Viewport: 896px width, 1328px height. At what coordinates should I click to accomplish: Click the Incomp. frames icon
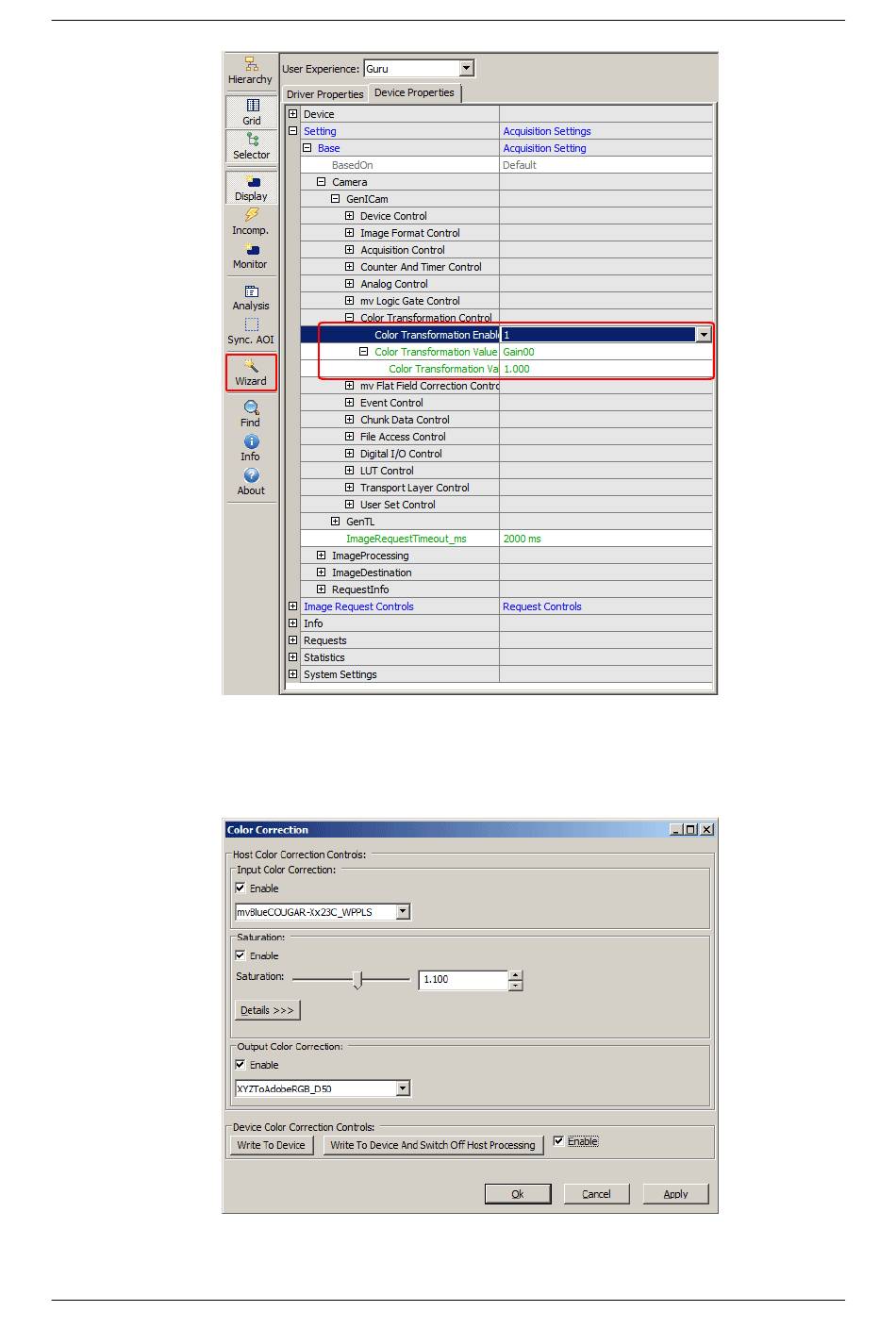pos(251,222)
